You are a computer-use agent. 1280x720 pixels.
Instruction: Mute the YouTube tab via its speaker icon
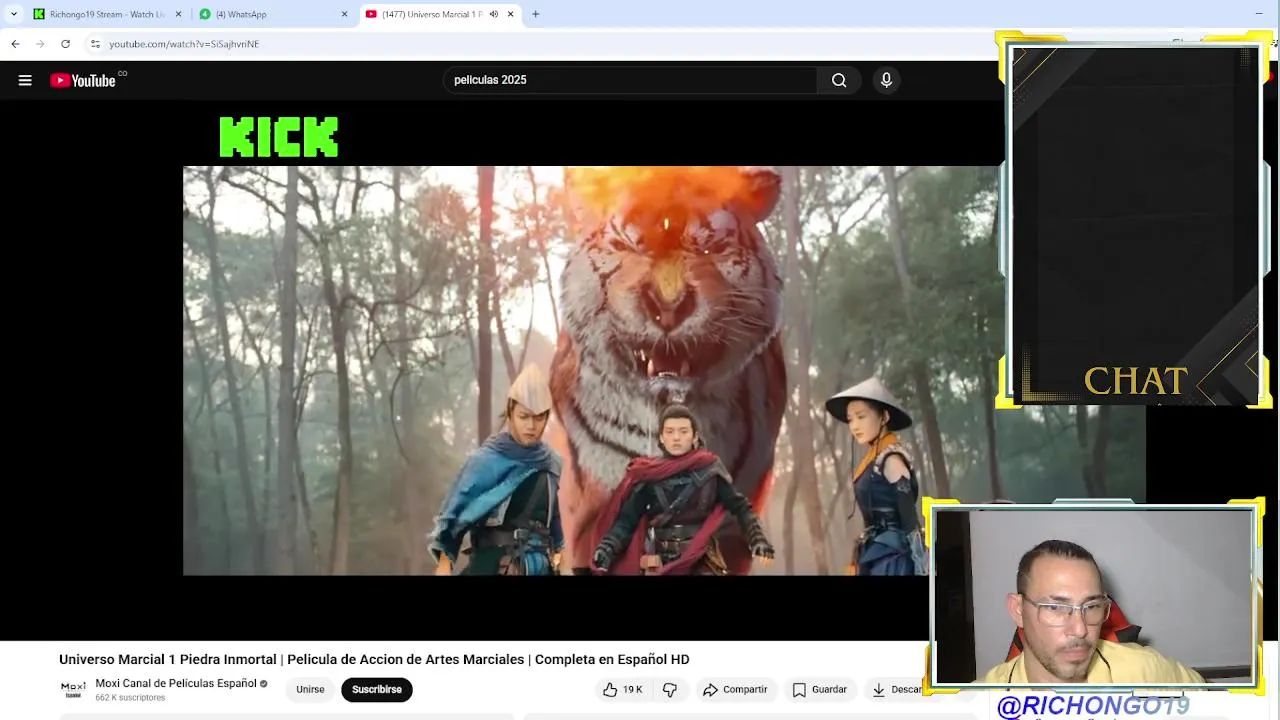493,14
